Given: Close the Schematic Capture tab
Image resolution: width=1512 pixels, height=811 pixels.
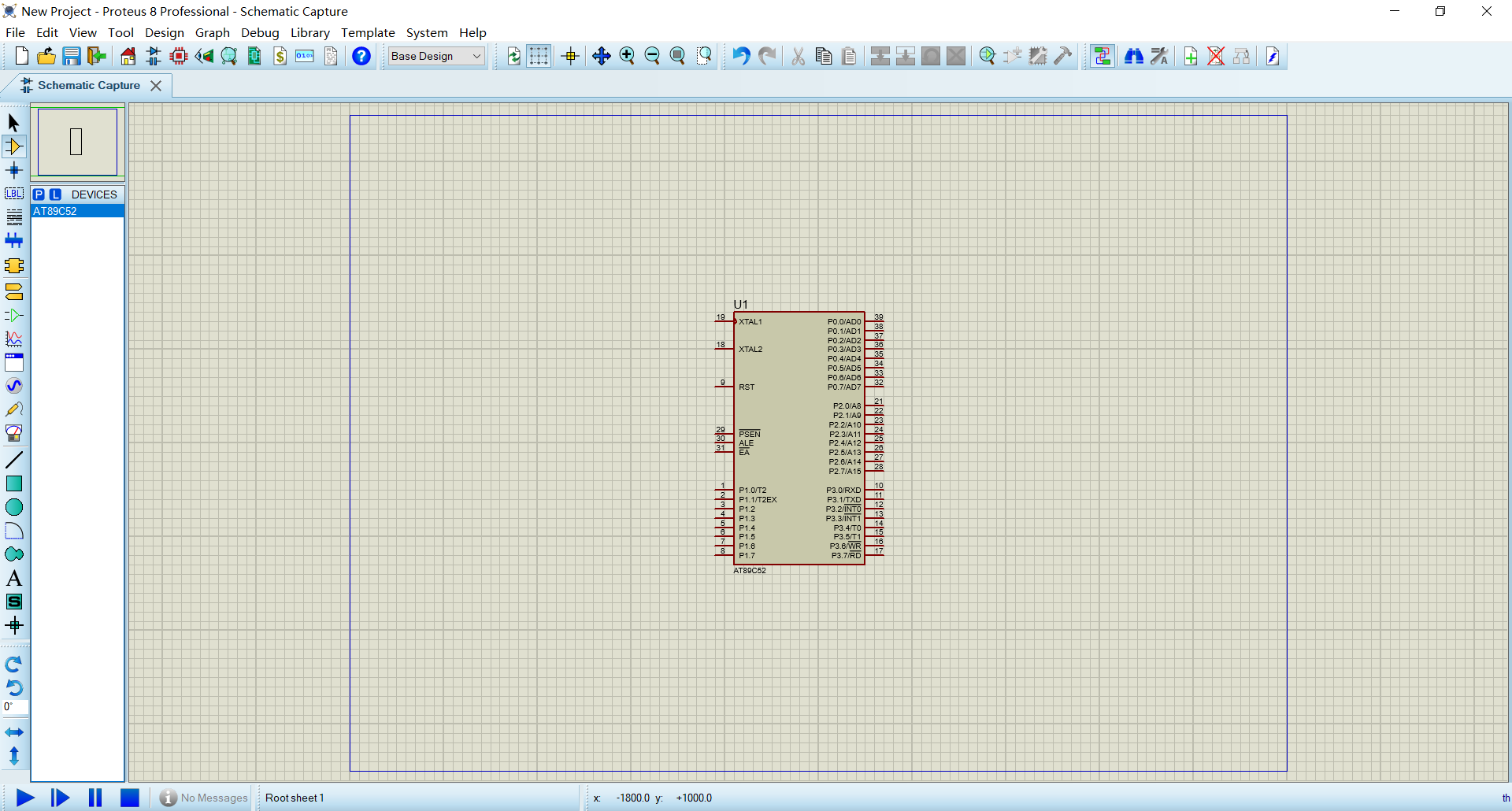Looking at the screenshot, I should click(x=156, y=86).
